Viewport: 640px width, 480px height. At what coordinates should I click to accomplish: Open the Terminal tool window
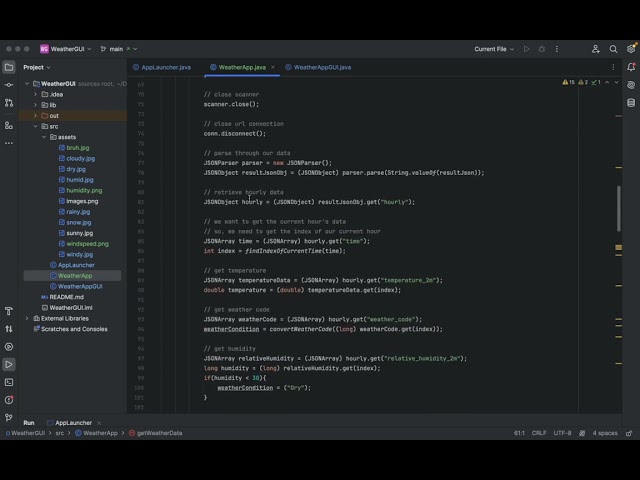coord(9,382)
